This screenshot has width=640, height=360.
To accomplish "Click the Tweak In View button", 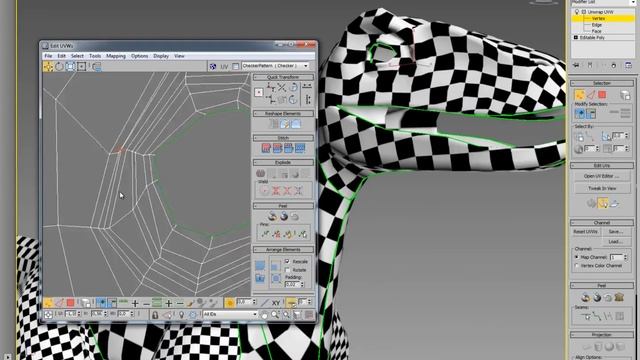I will click(x=602, y=189).
